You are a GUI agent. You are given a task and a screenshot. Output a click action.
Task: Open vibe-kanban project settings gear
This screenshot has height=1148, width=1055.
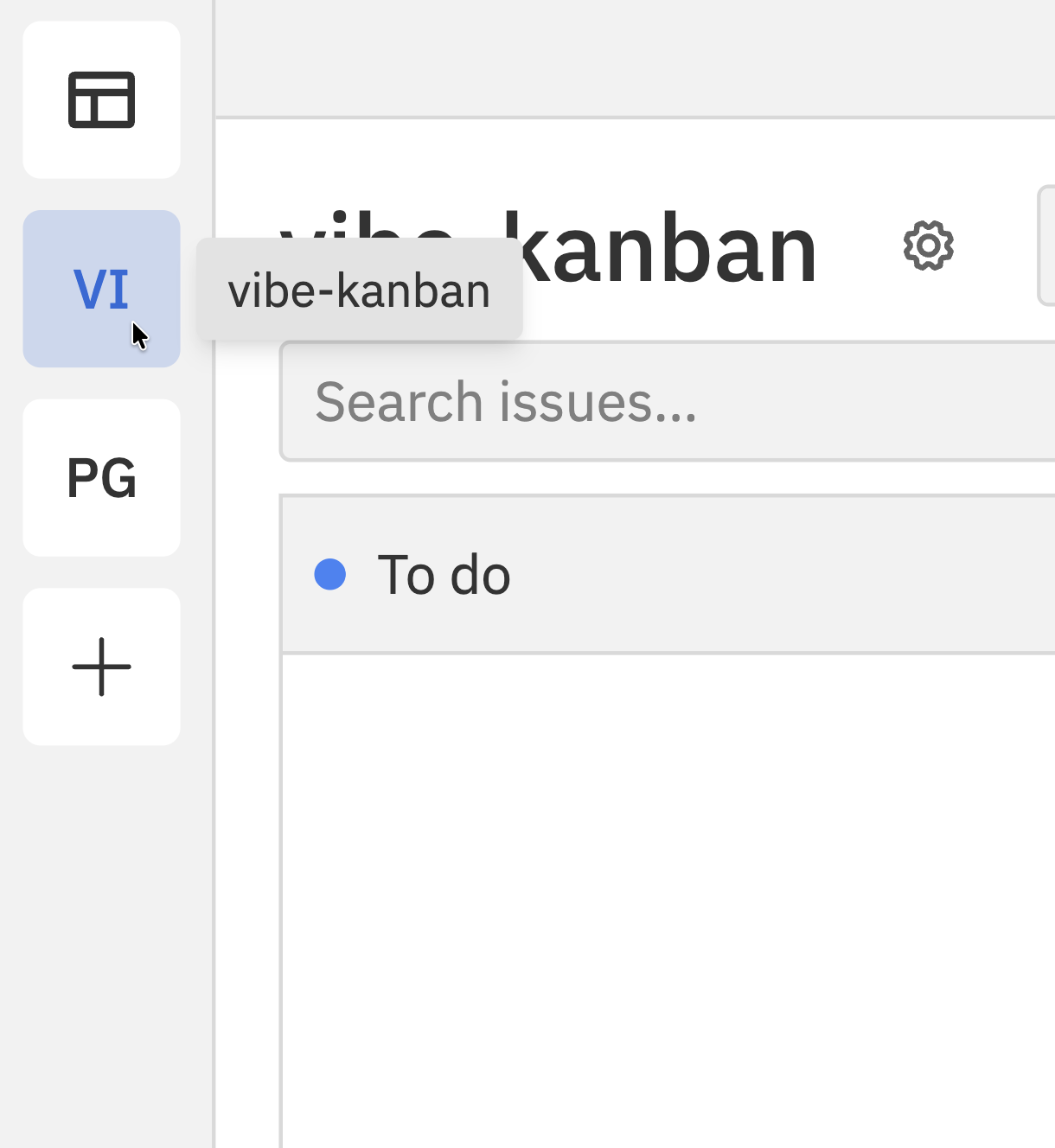click(928, 246)
